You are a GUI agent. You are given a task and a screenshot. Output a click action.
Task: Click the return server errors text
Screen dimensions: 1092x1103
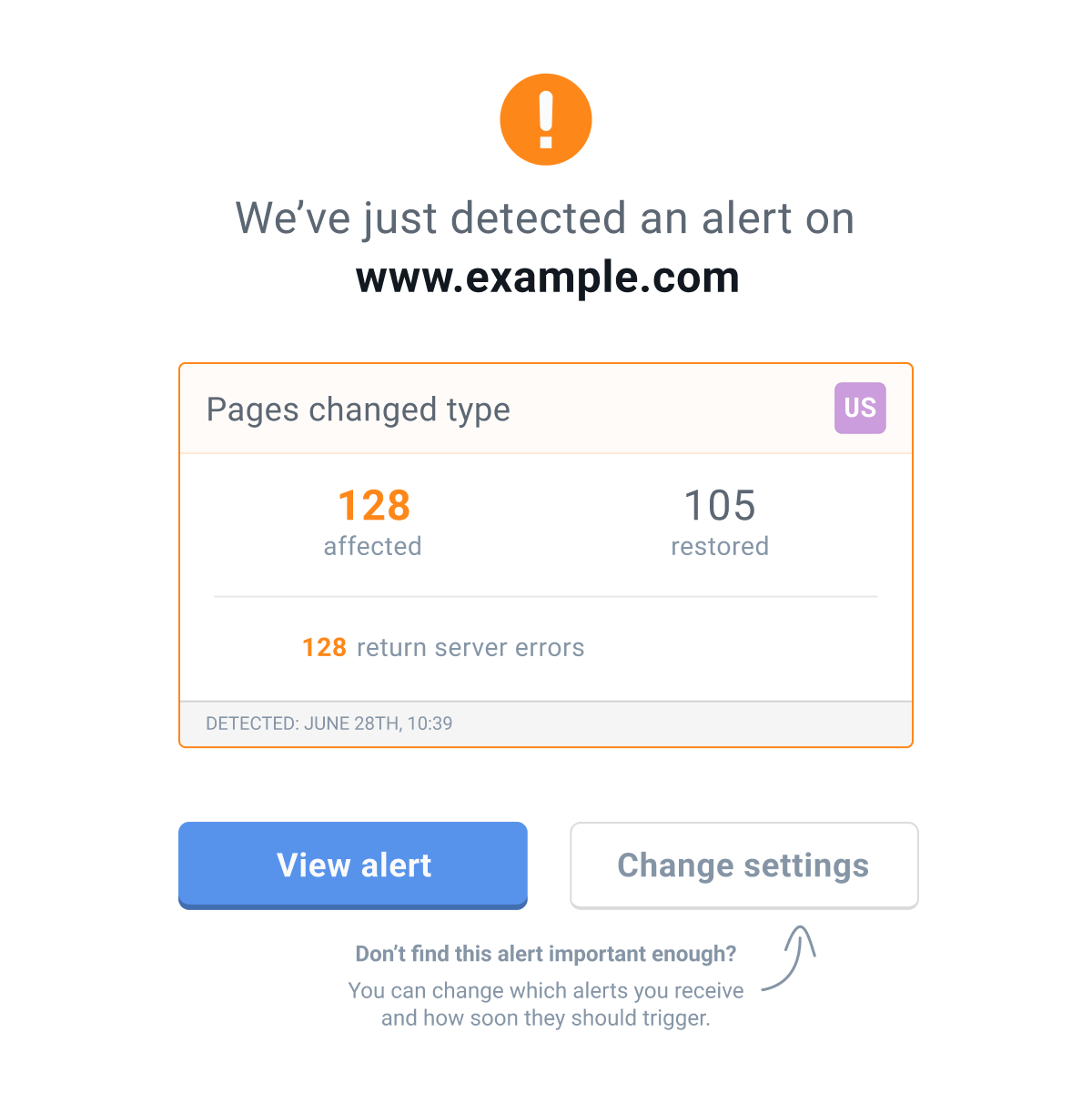[x=470, y=648]
